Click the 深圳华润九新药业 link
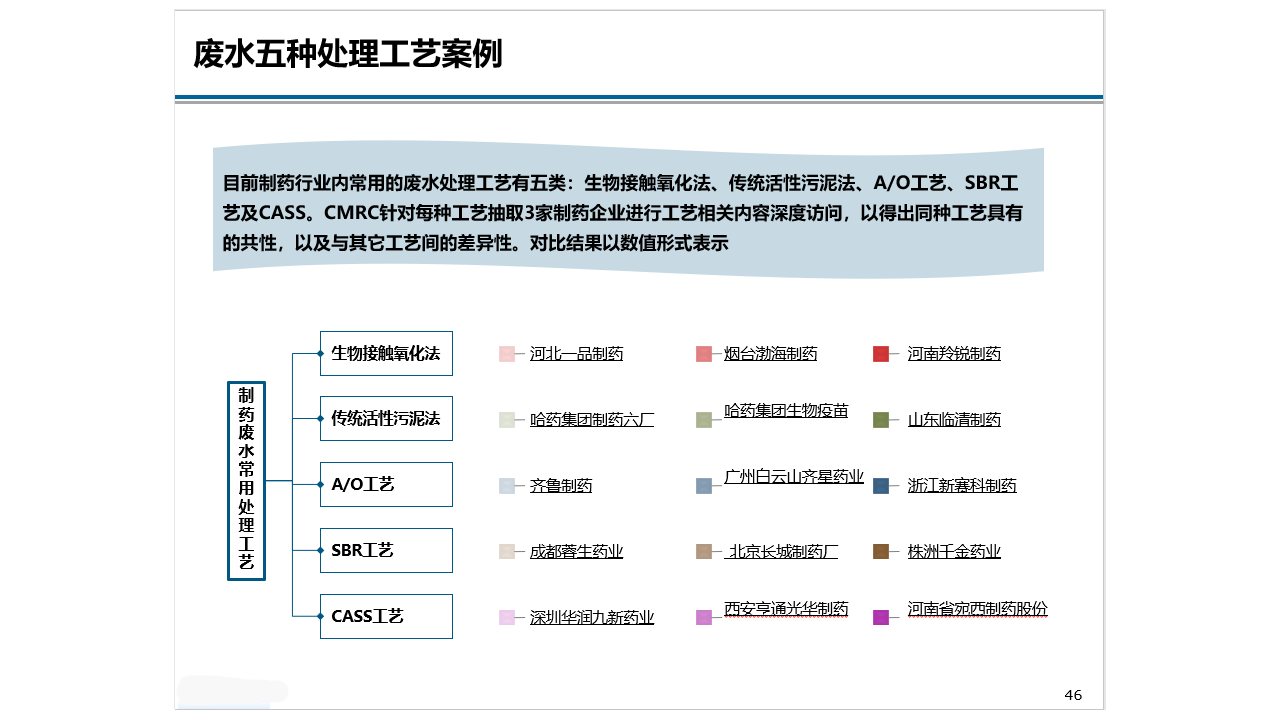The height and width of the screenshot is (720, 1280). click(x=591, y=618)
